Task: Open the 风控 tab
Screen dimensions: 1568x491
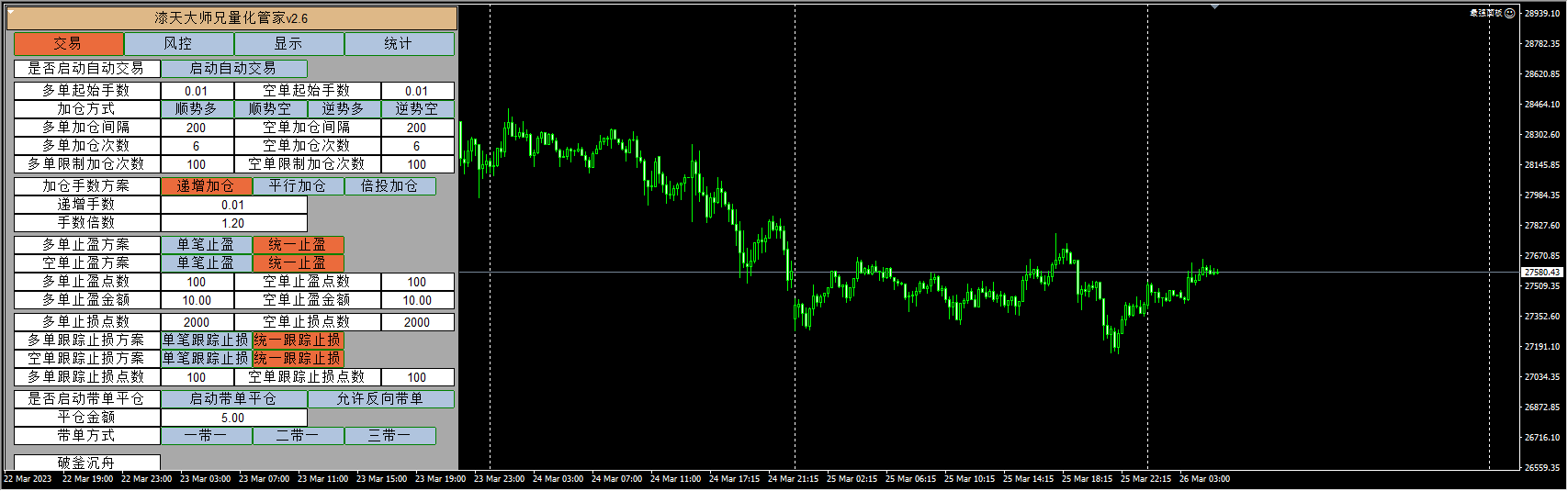Action: (x=179, y=44)
